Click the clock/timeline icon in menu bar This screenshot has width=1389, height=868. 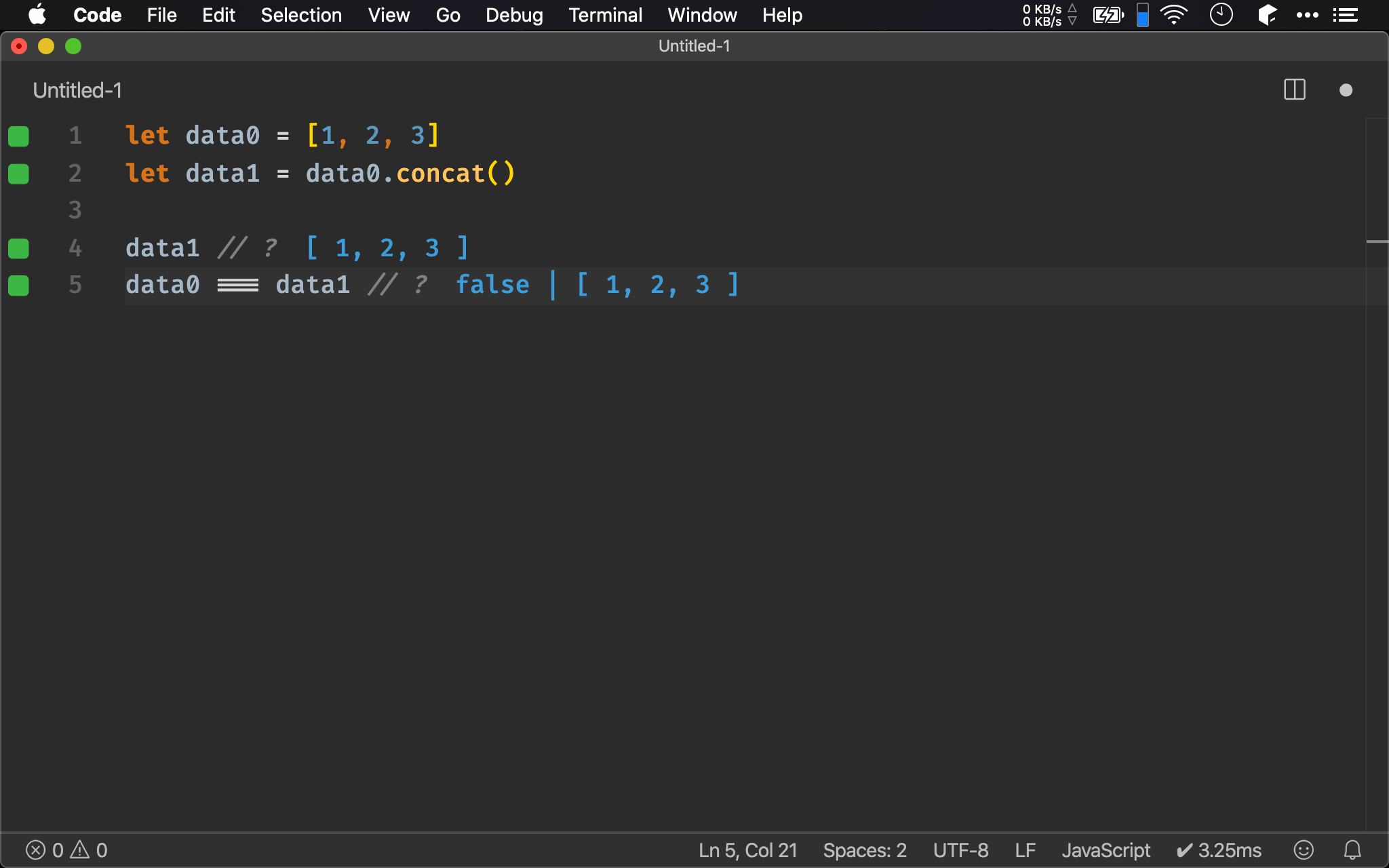(1222, 14)
